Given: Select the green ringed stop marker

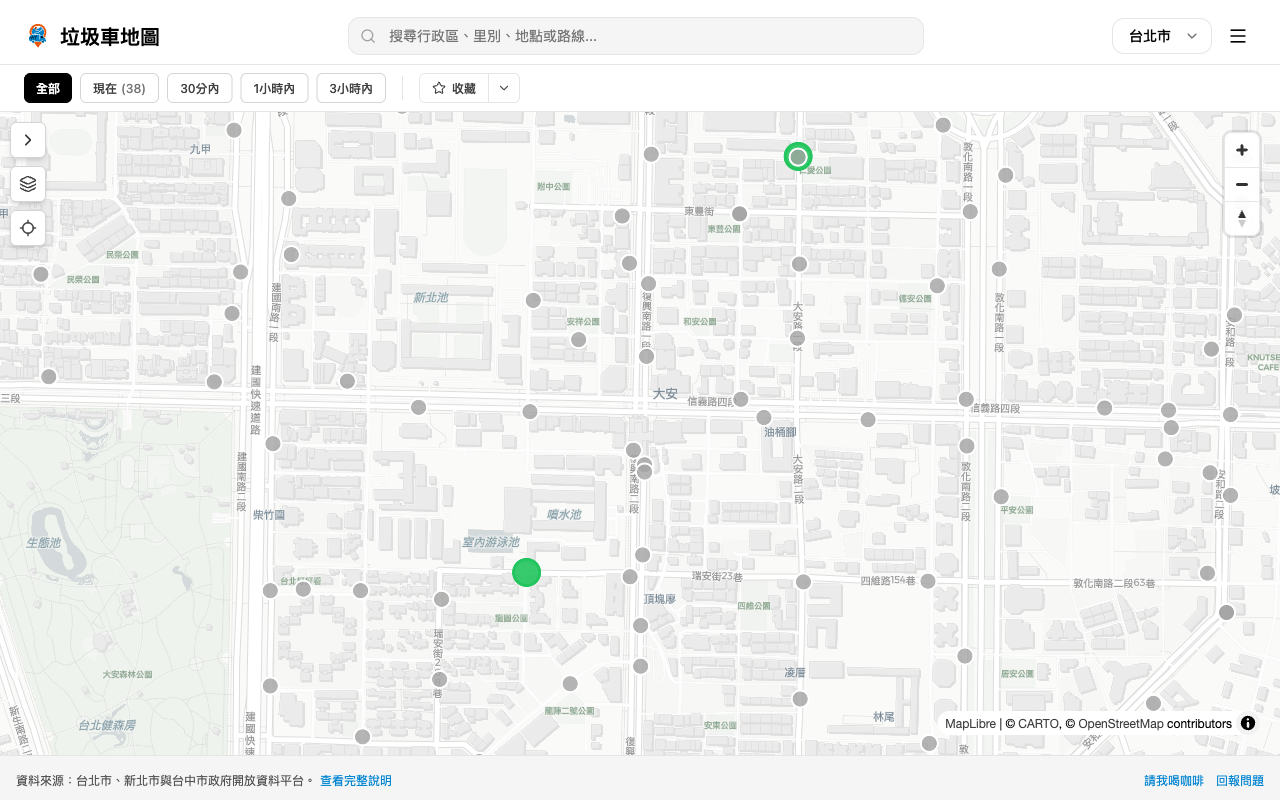Looking at the screenshot, I should click(x=798, y=157).
